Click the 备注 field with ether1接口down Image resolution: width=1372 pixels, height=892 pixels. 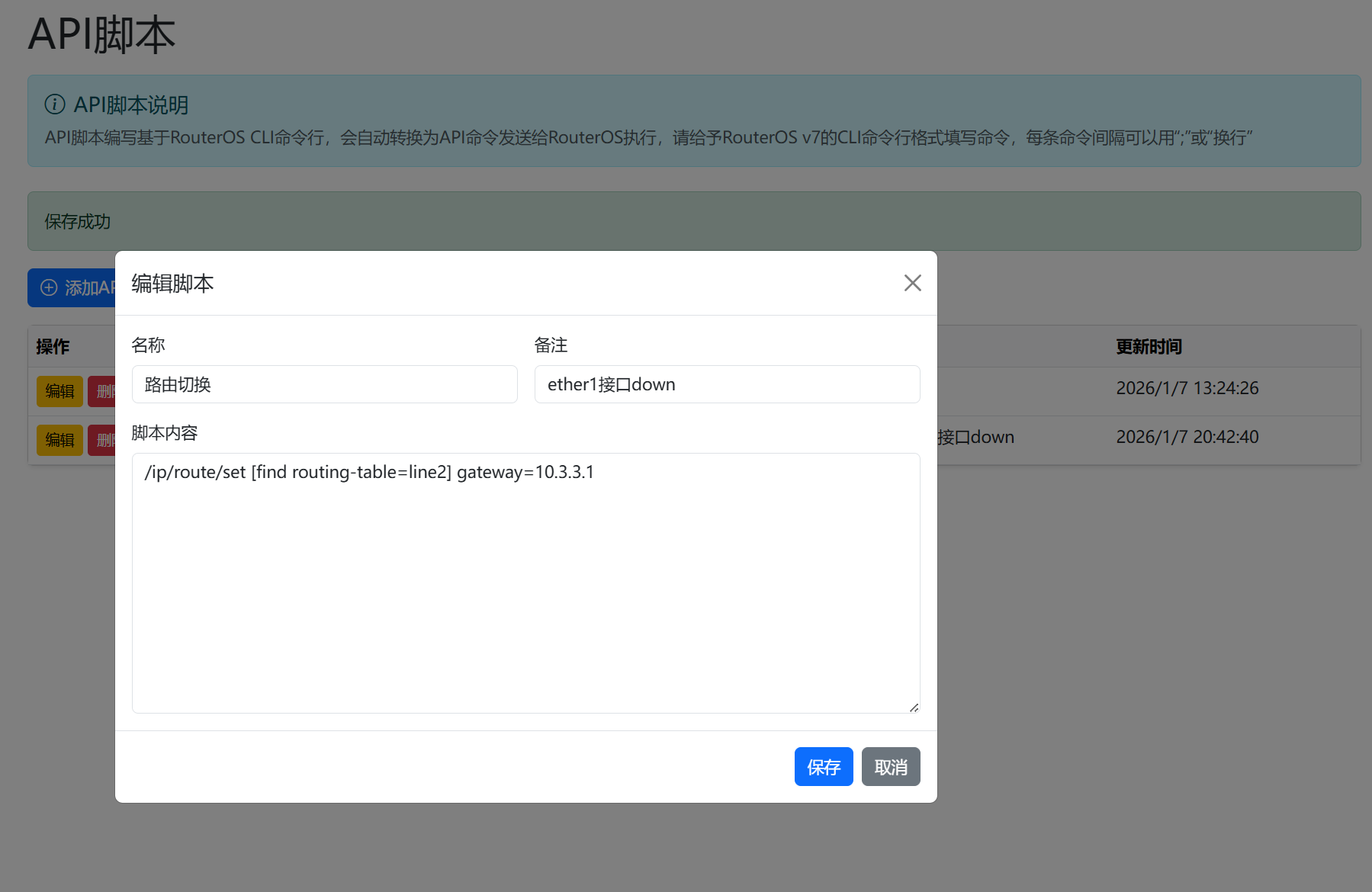pos(726,384)
